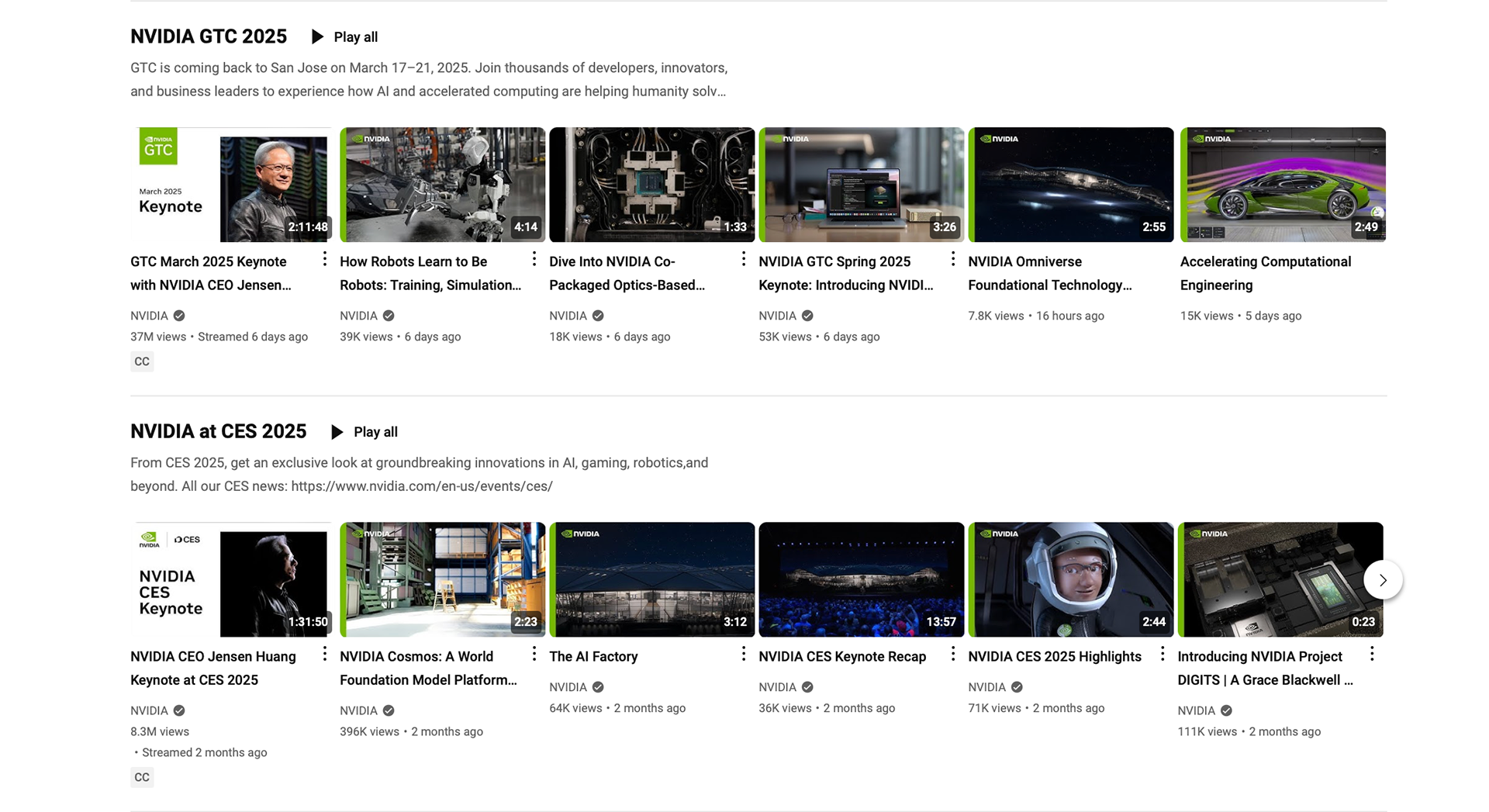1489x812 pixels.
Task: Open more options for GTC March 2025 Keynote
Action: (325, 258)
